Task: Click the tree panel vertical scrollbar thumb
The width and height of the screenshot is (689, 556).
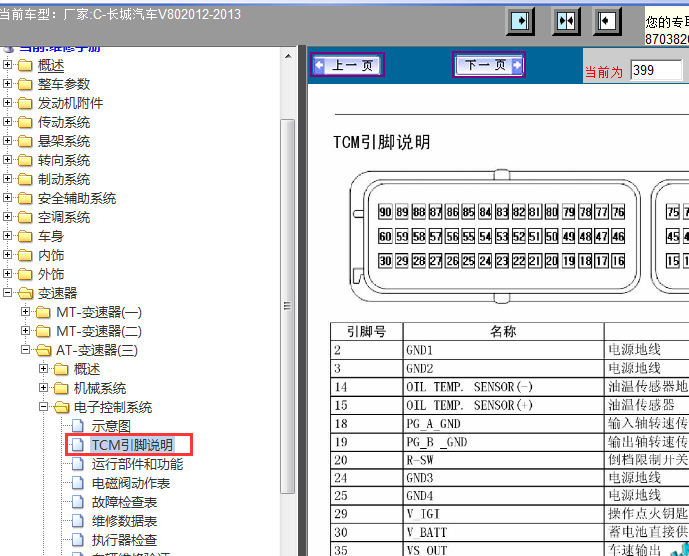Action: coord(288,306)
